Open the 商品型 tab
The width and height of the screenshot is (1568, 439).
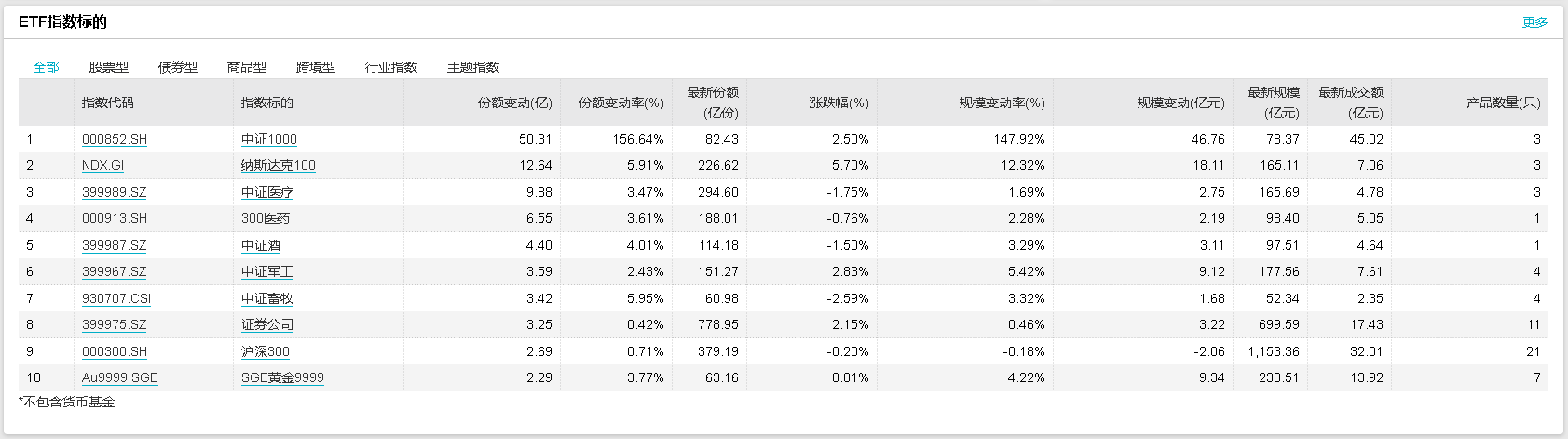pyautogui.click(x=247, y=67)
